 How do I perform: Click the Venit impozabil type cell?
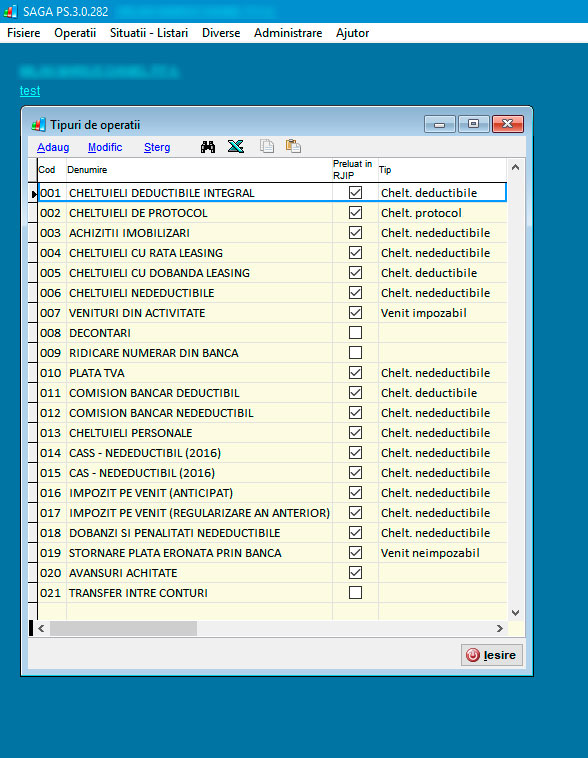(442, 313)
